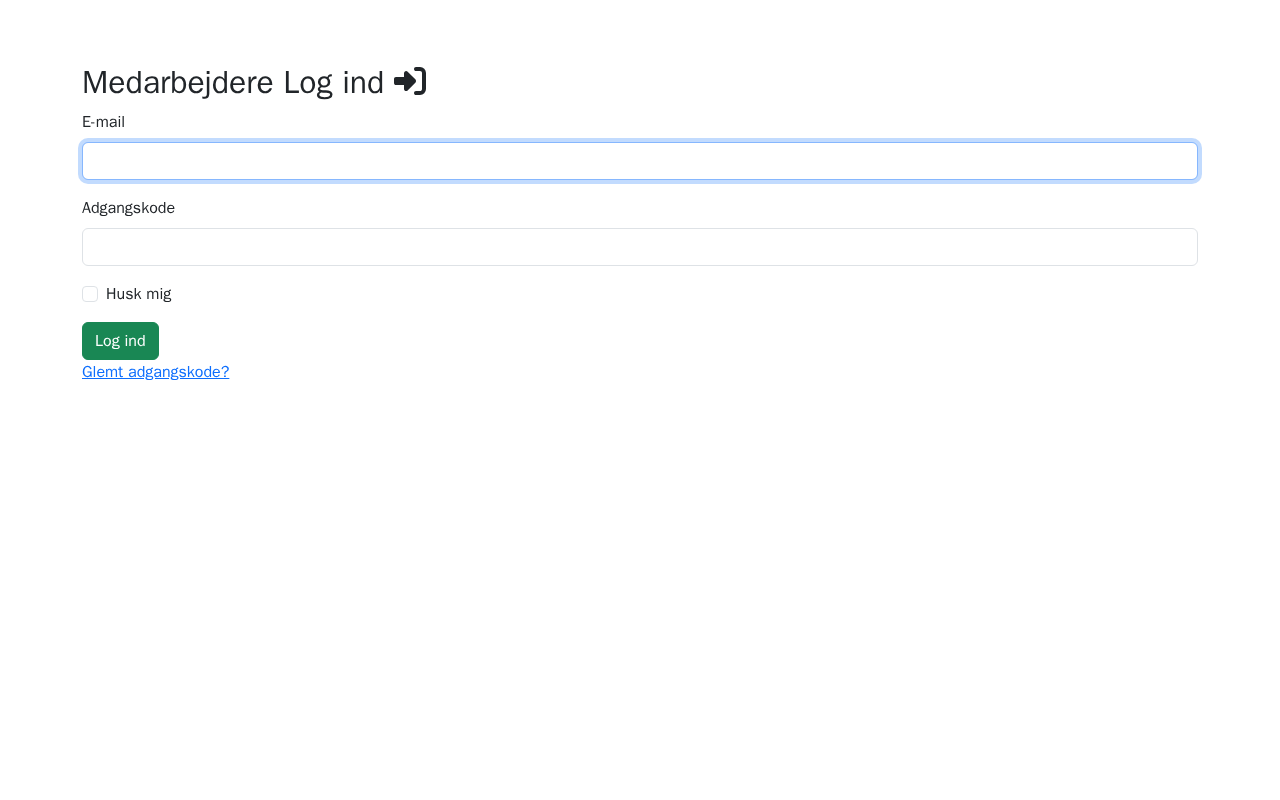Click the sign-in arrow icon beside heading

(x=410, y=81)
